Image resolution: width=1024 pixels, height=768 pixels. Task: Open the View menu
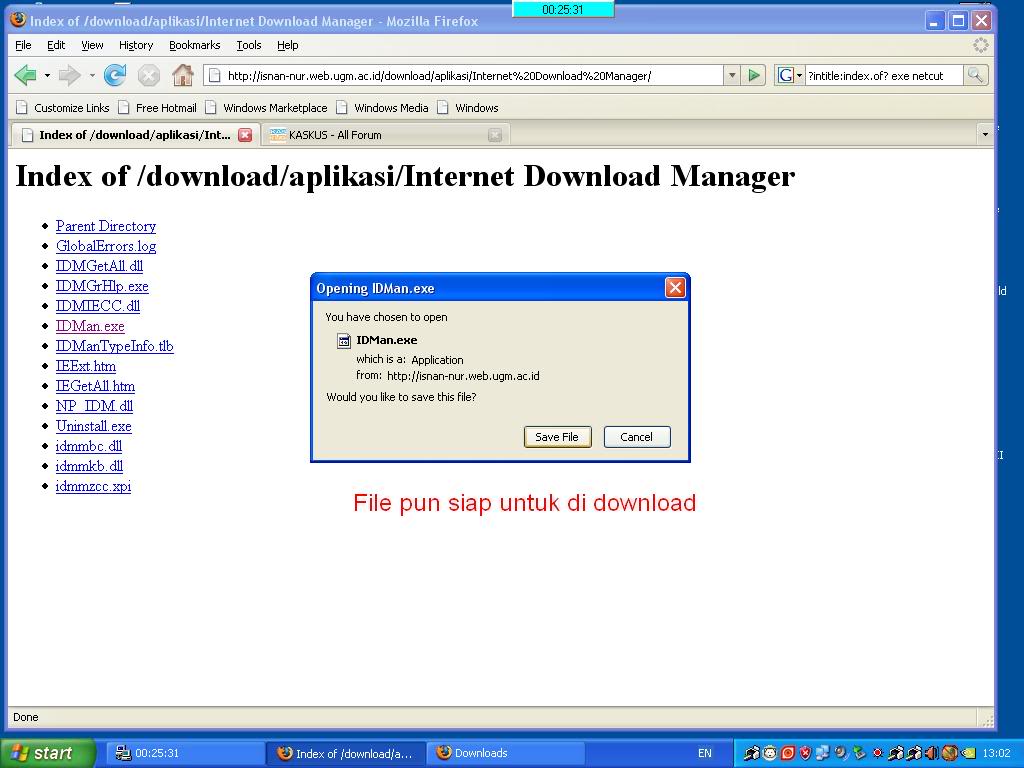click(92, 45)
